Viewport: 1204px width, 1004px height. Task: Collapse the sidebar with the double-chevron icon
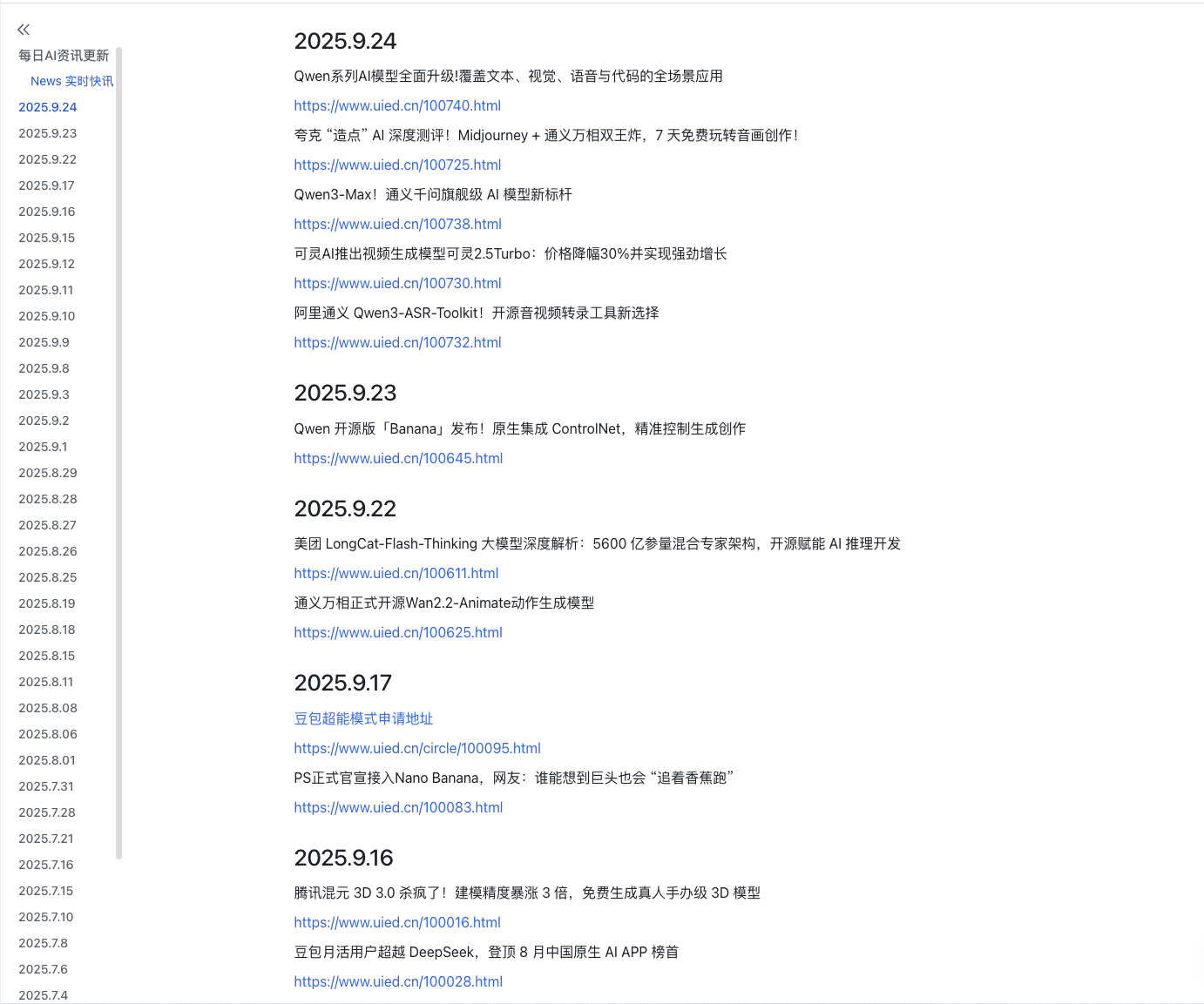[x=24, y=30]
